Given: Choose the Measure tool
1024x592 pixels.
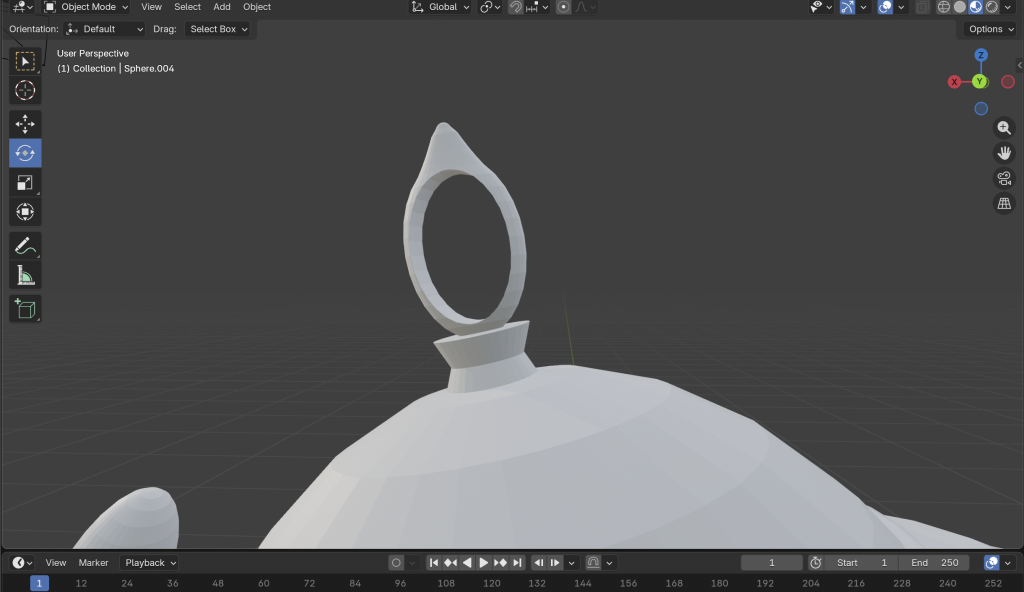Looking at the screenshot, I should [x=25, y=276].
